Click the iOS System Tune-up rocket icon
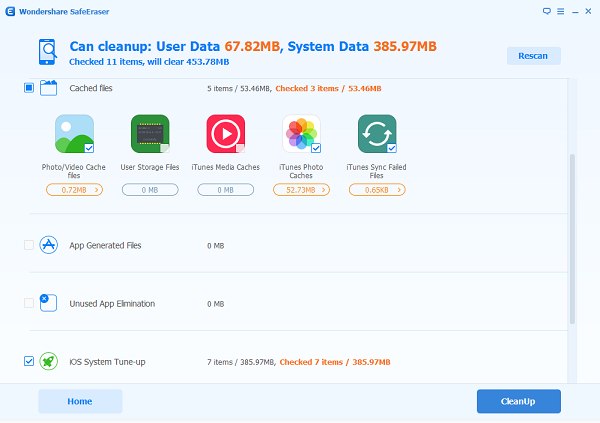Image resolution: width=600 pixels, height=423 pixels. click(49, 361)
